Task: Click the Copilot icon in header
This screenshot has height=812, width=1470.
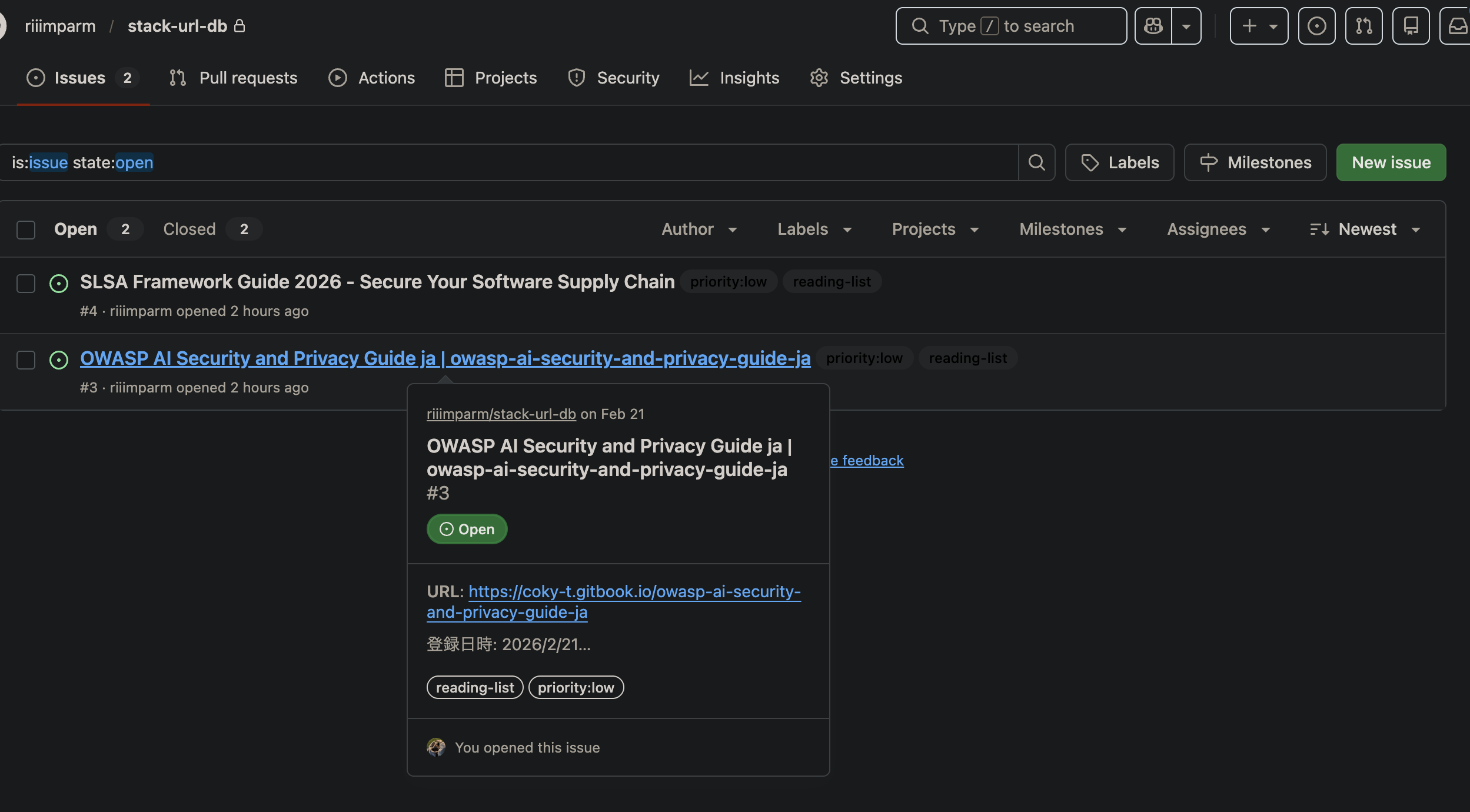Action: [1153, 26]
